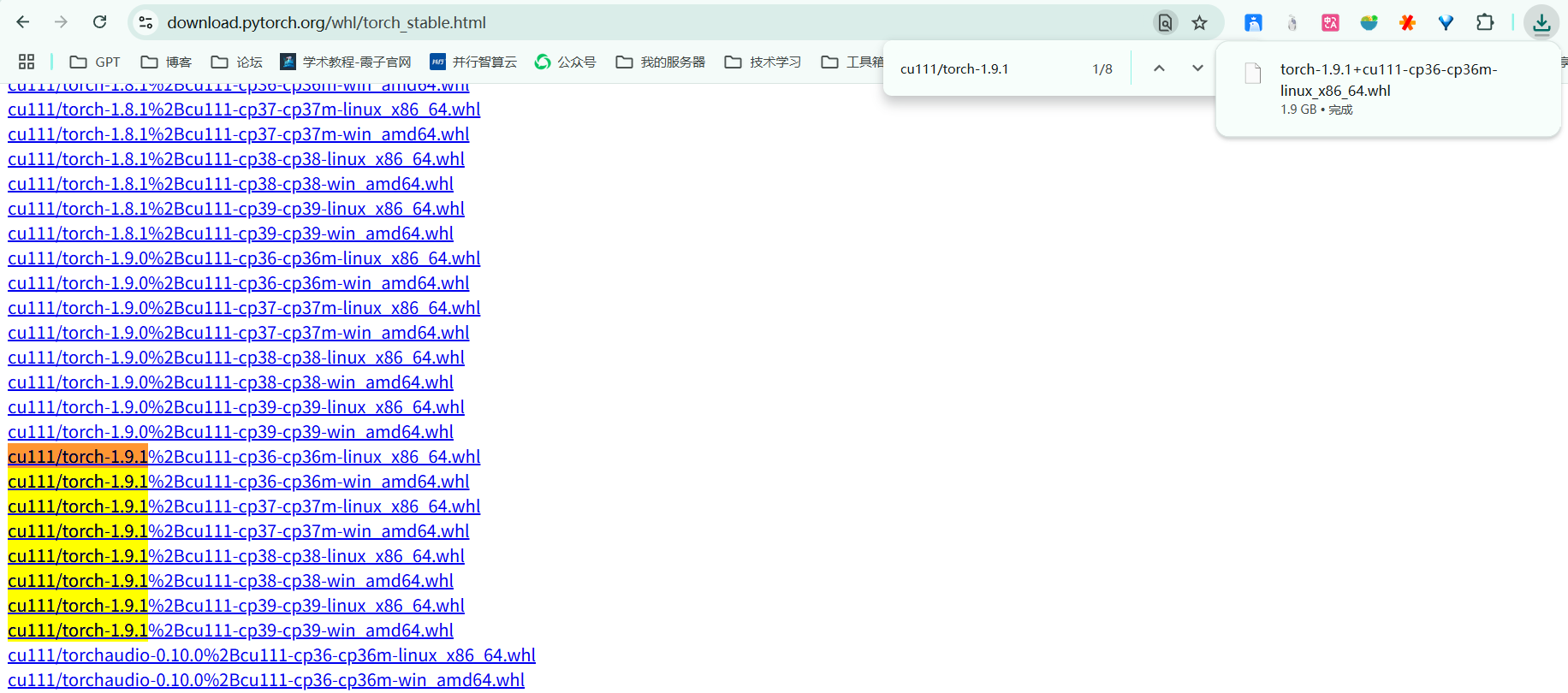1568x693 pixels.
Task: Open torch-1.8.1 cu111 cp39 win_amd64 link
Action: tap(231, 234)
